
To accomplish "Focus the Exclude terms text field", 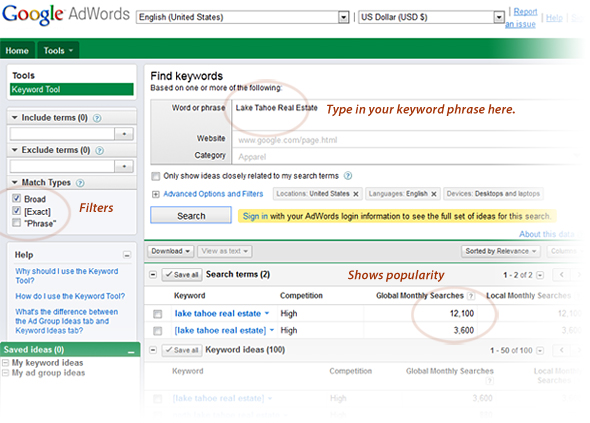I will [62, 167].
